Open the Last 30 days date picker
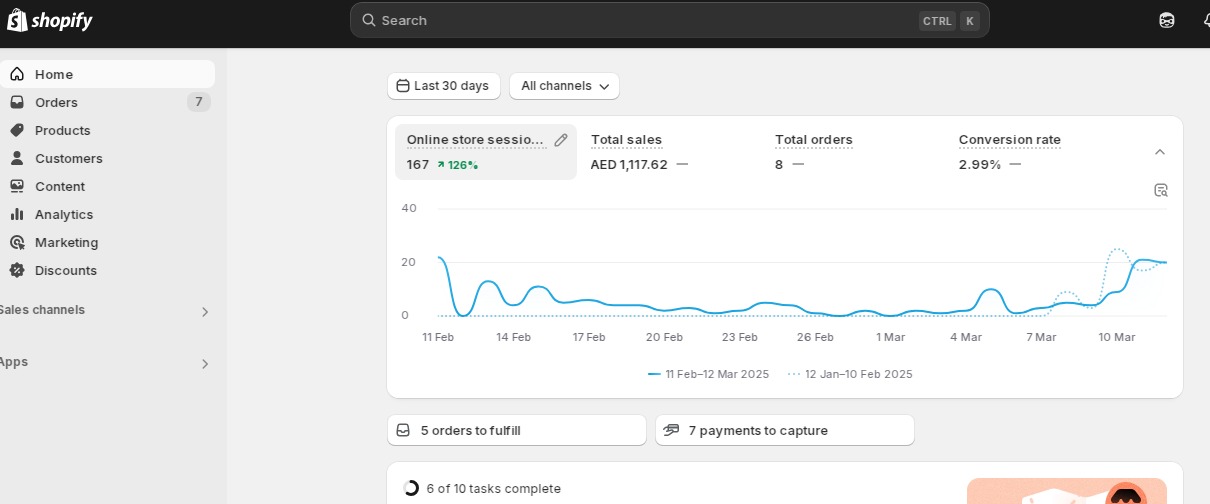 (x=443, y=86)
